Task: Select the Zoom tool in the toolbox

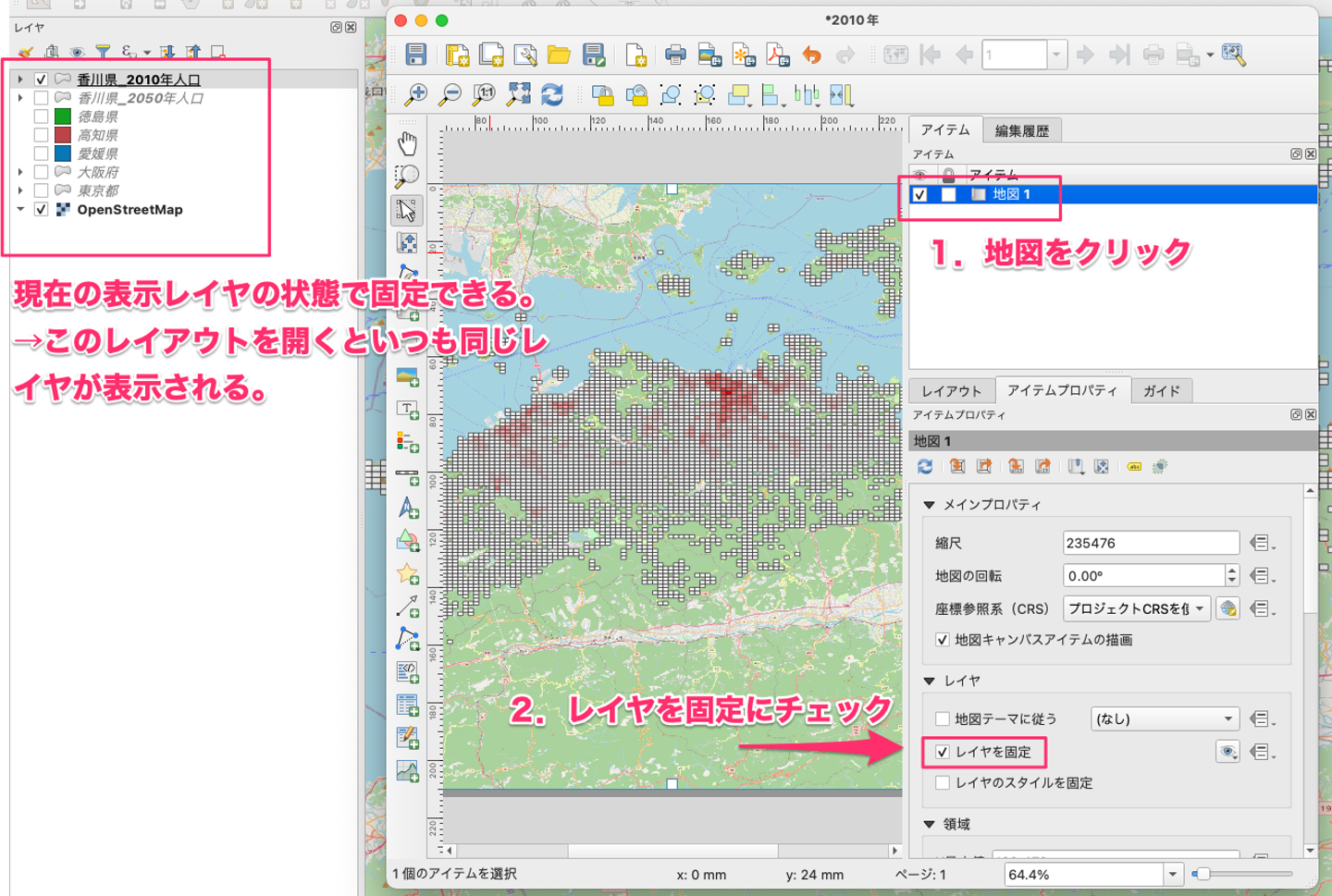Action: pyautogui.click(x=407, y=176)
